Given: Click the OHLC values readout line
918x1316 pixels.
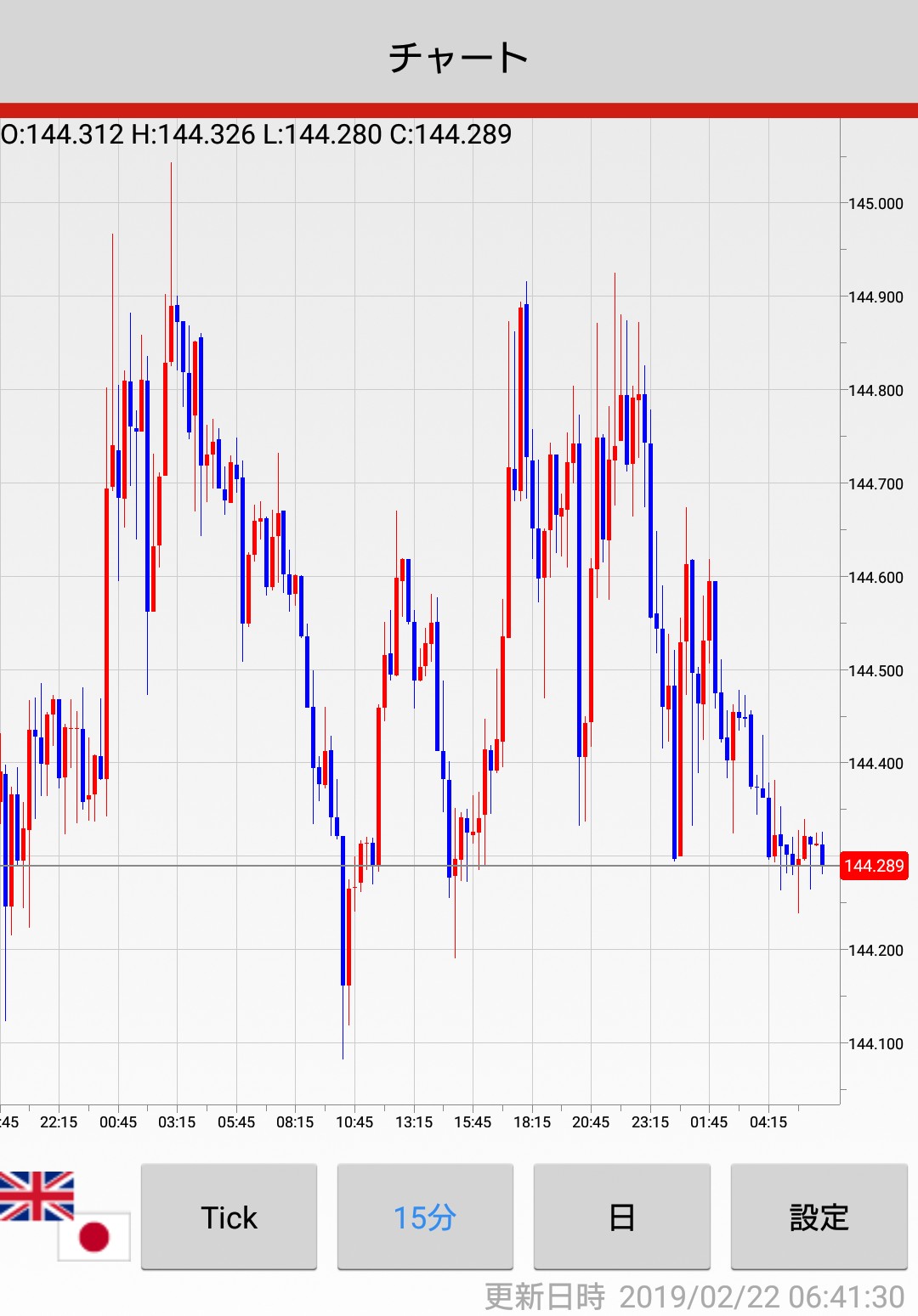Looking at the screenshot, I should tap(256, 134).
